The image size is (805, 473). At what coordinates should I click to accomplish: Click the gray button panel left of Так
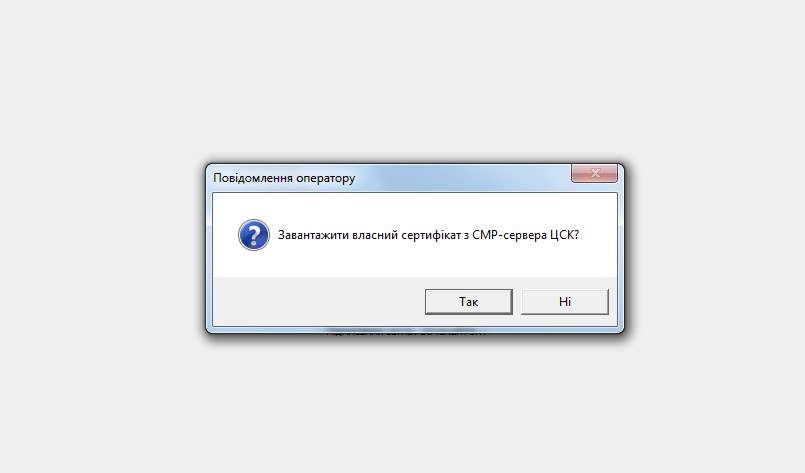tap(318, 301)
